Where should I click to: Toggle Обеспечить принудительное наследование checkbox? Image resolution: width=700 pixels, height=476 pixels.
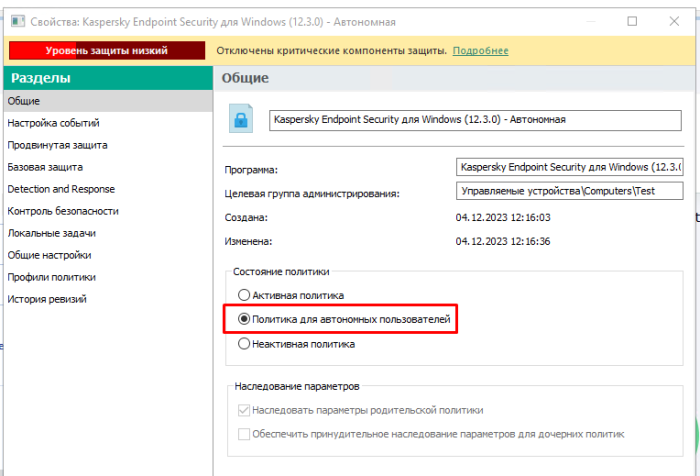[244, 434]
